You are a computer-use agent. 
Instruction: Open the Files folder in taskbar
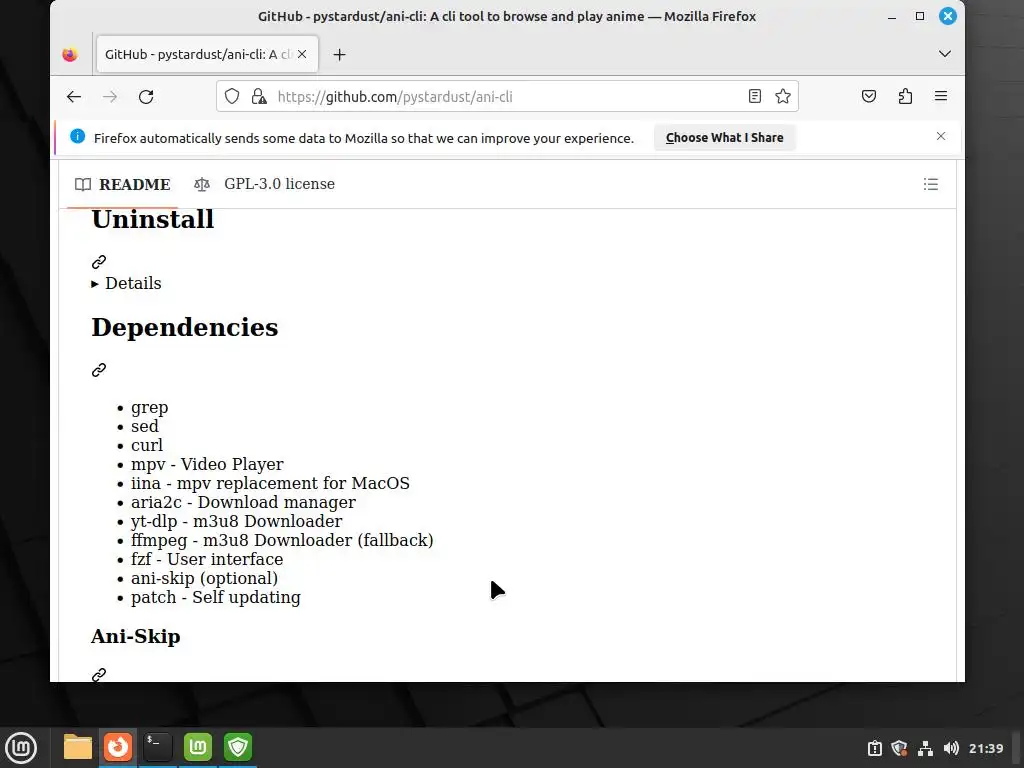coord(78,747)
